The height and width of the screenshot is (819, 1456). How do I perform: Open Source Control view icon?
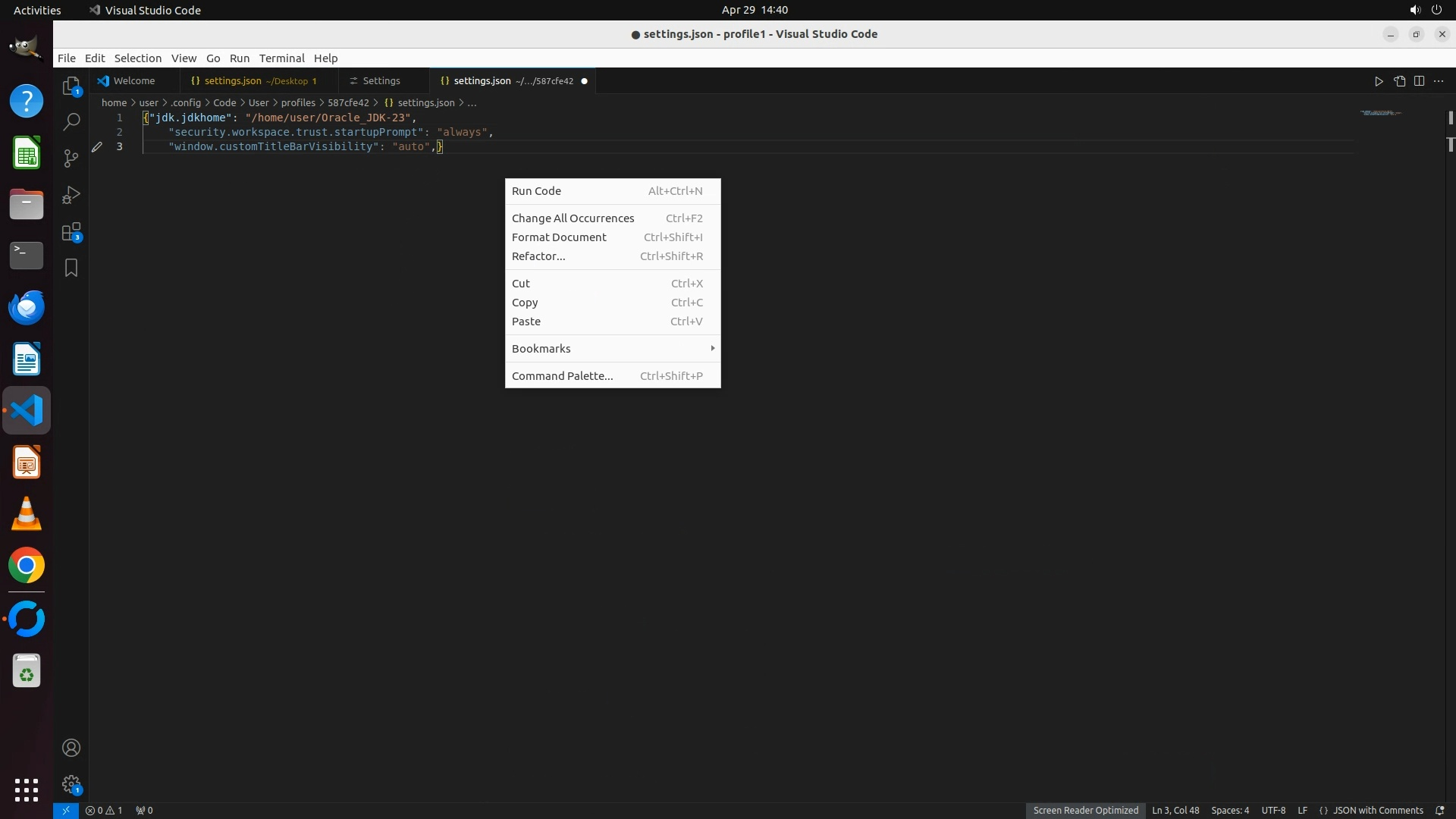71,158
